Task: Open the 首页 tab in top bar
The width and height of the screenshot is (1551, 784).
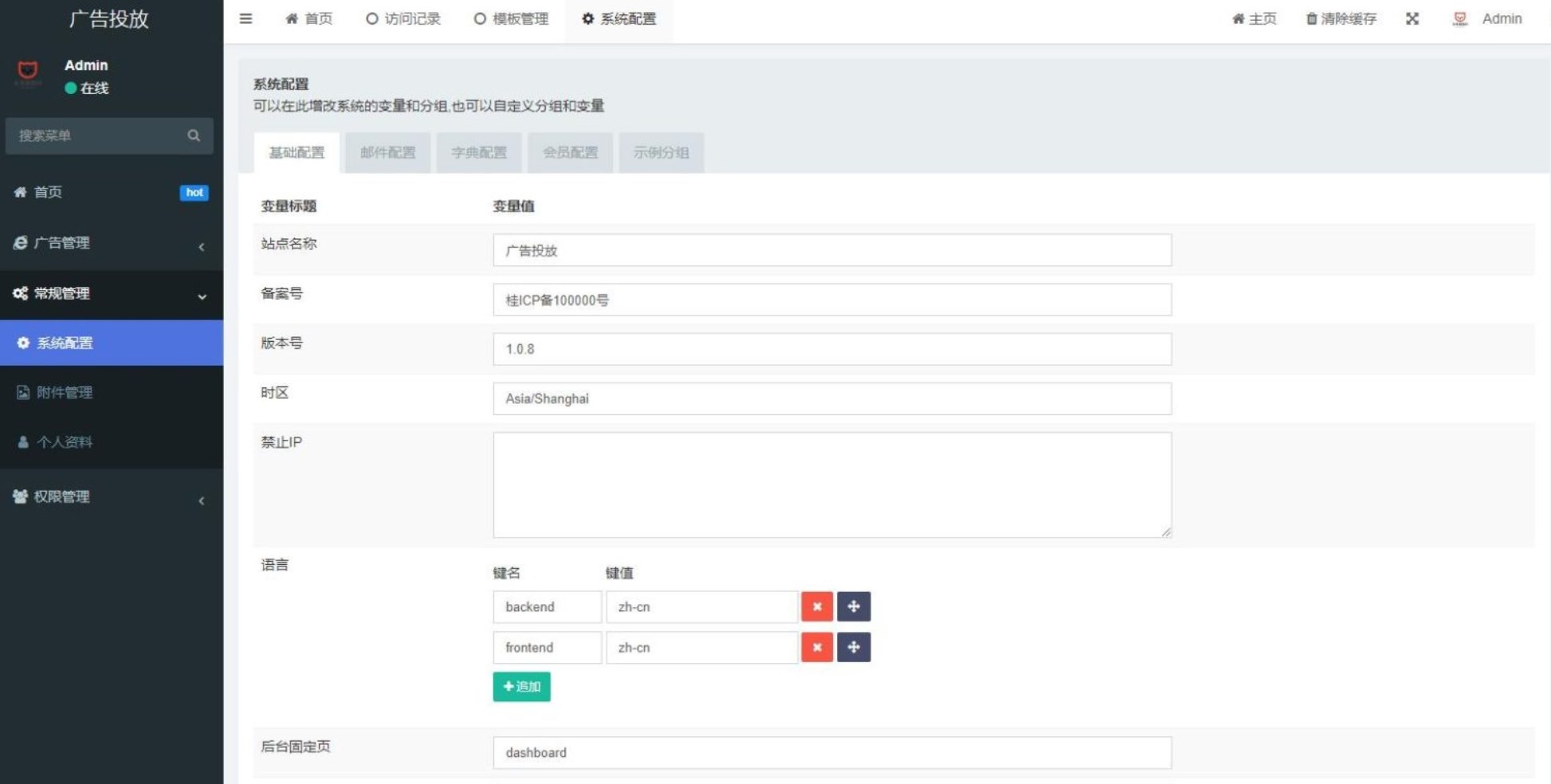Action: (x=308, y=18)
